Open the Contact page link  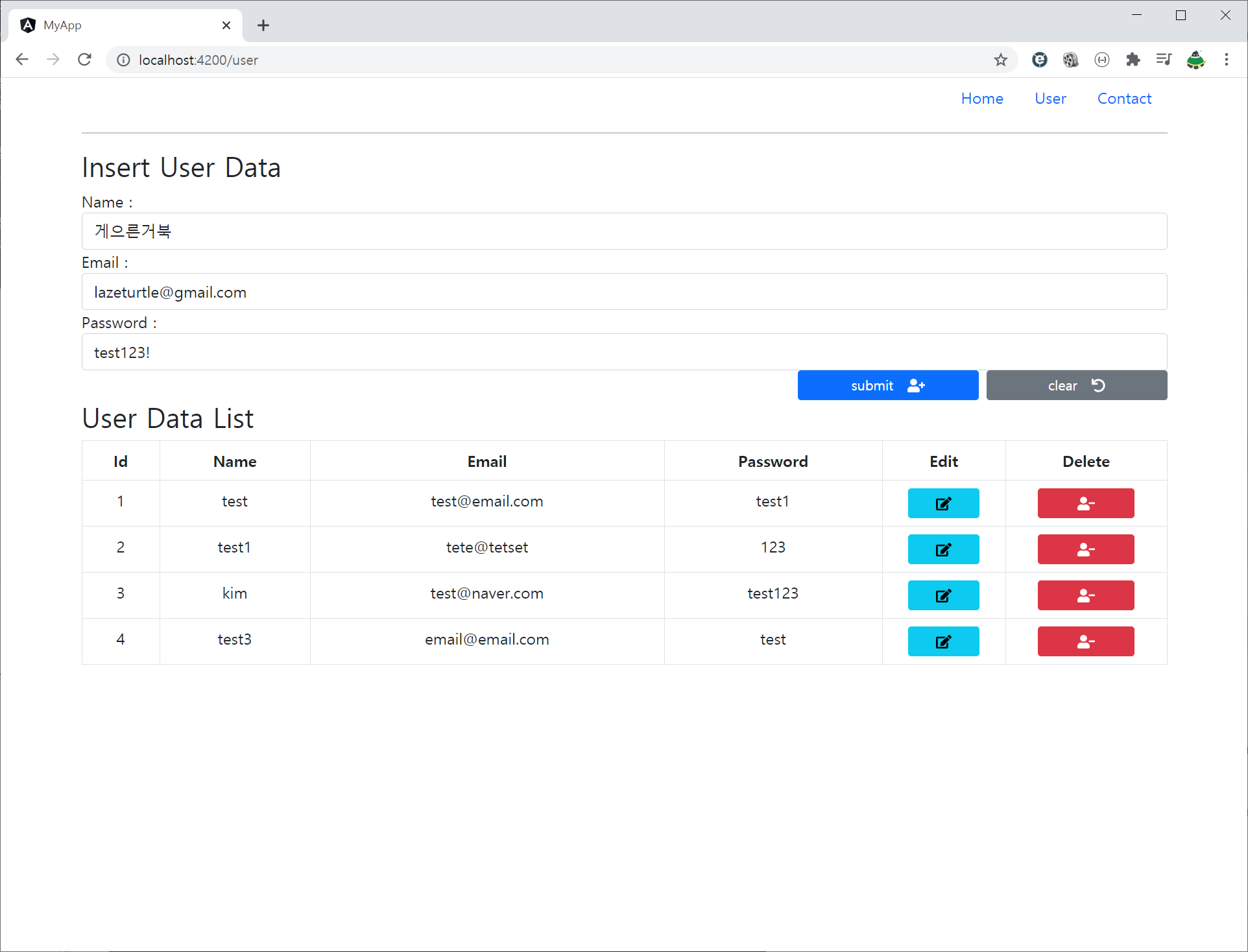point(1123,99)
